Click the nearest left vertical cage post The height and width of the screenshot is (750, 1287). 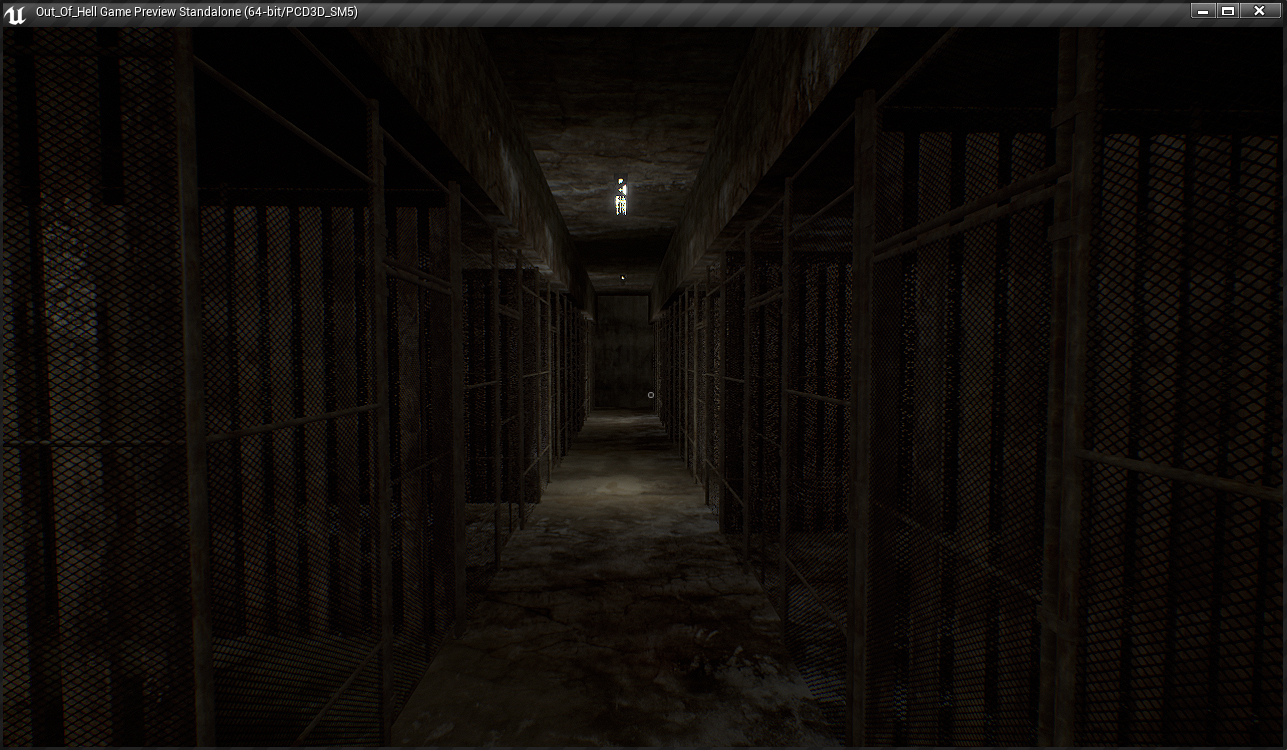tap(193, 400)
